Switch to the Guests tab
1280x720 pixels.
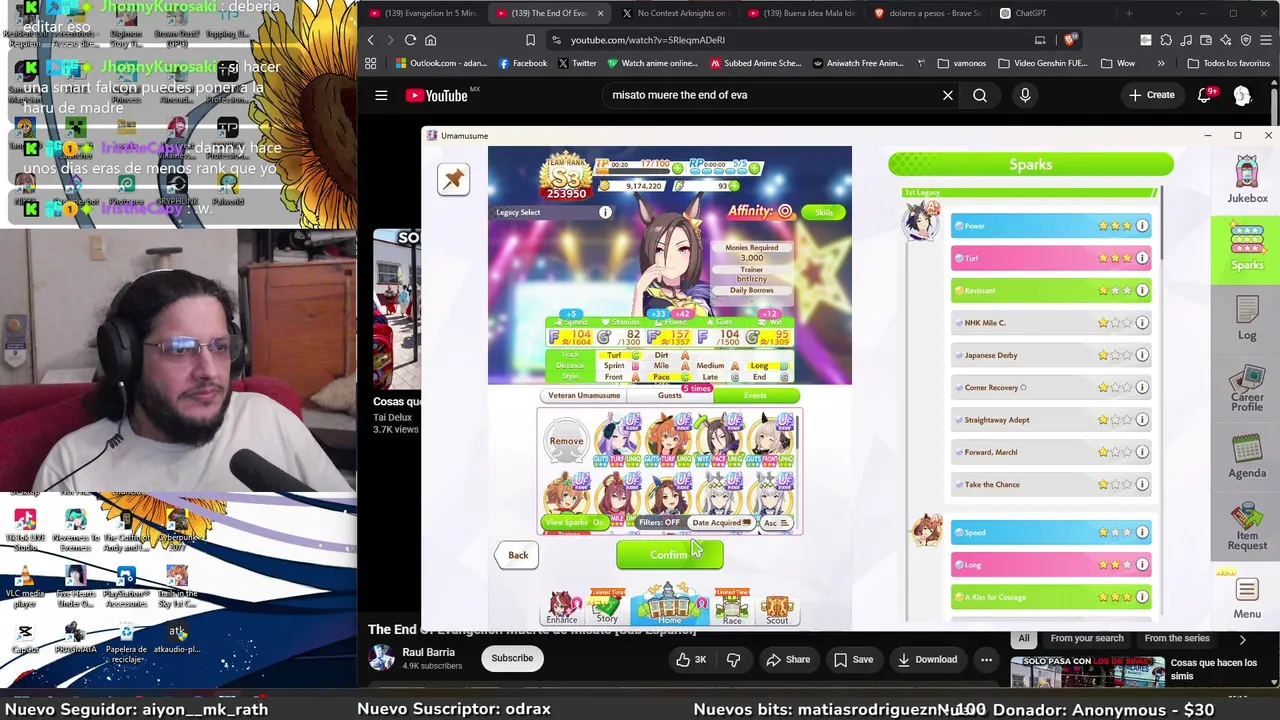(670, 396)
